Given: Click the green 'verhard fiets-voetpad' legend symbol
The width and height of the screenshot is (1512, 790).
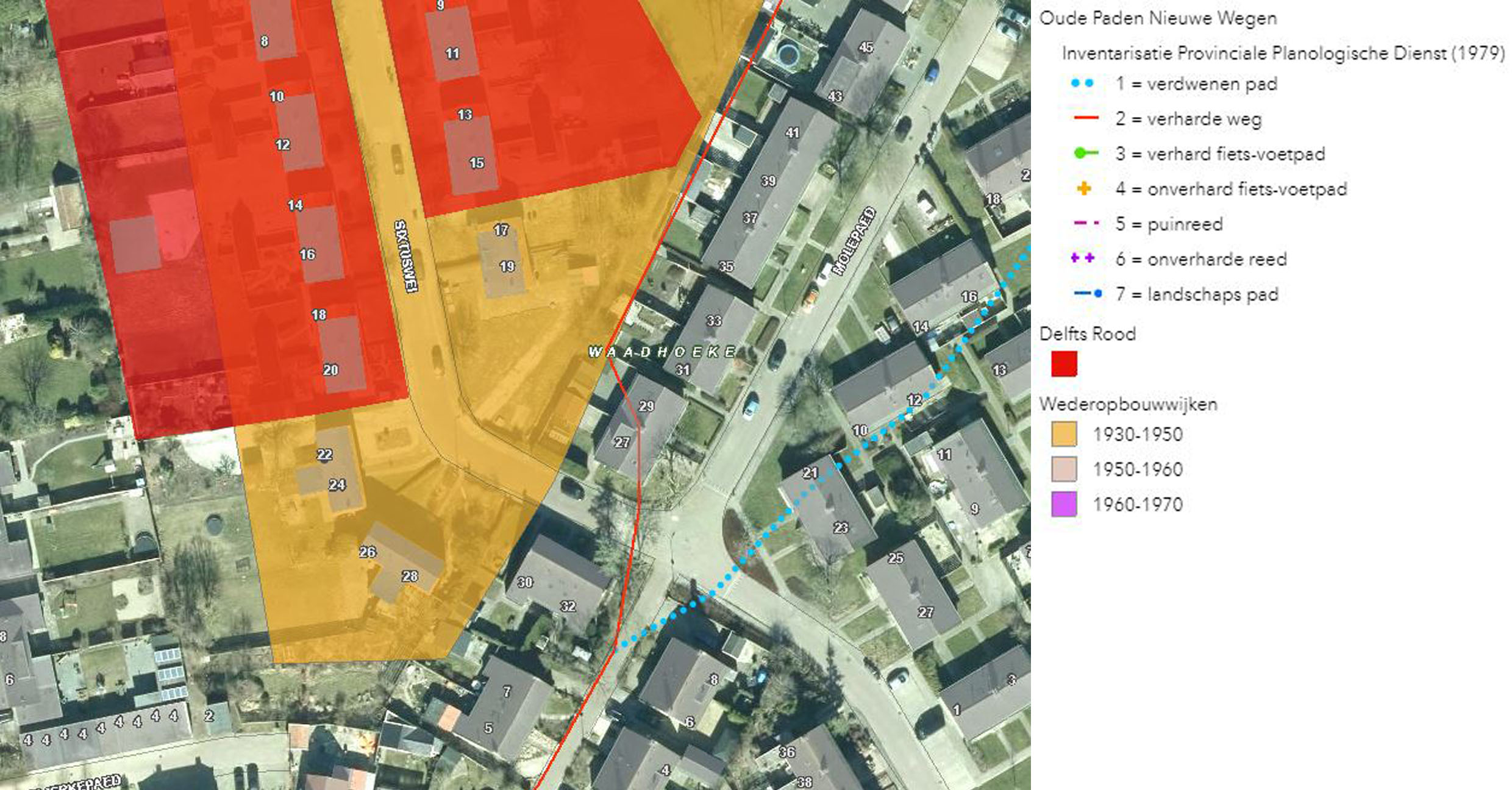Looking at the screenshot, I should tap(1085, 154).
